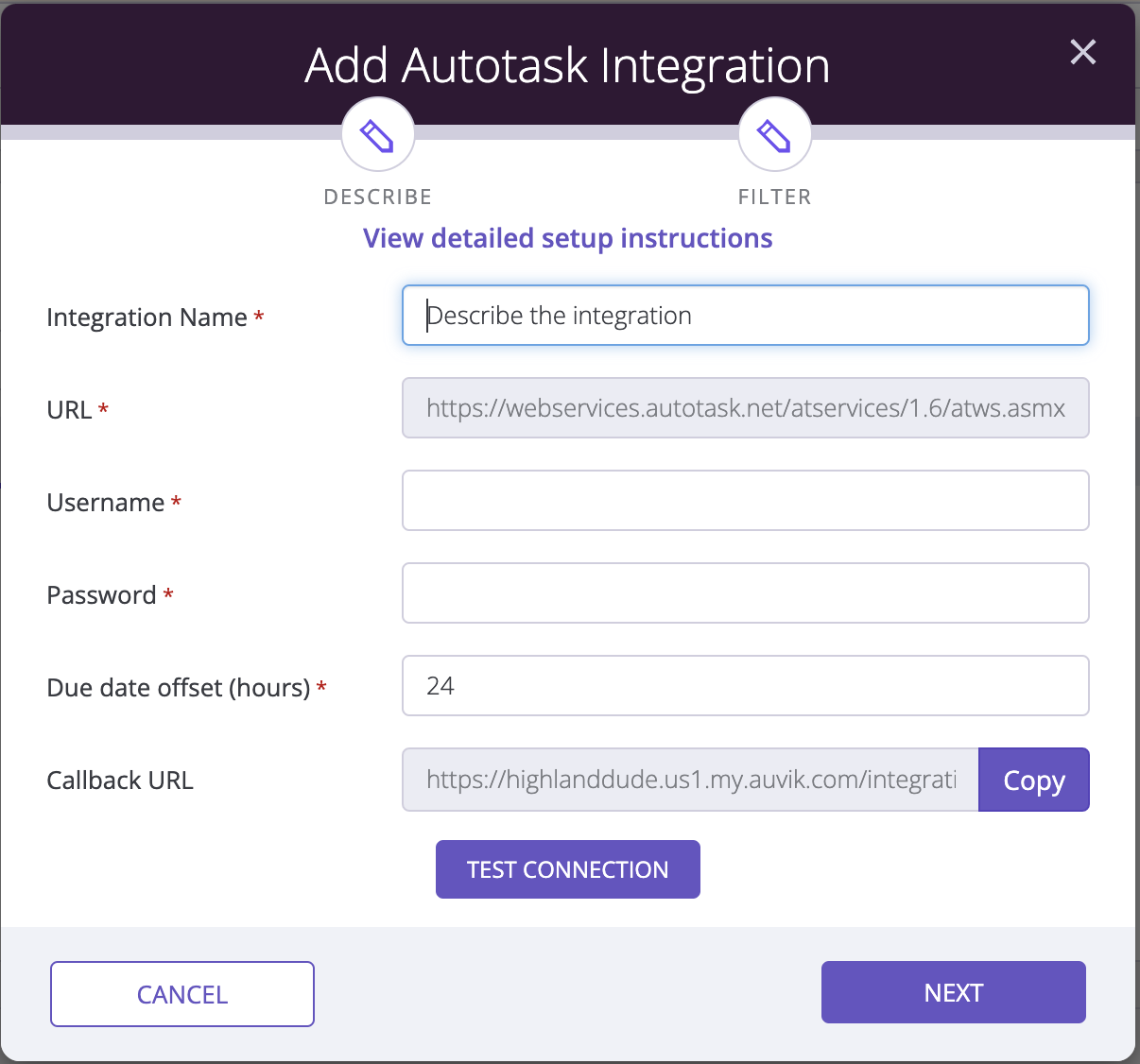Select the DESCRIBE step label

(x=378, y=197)
